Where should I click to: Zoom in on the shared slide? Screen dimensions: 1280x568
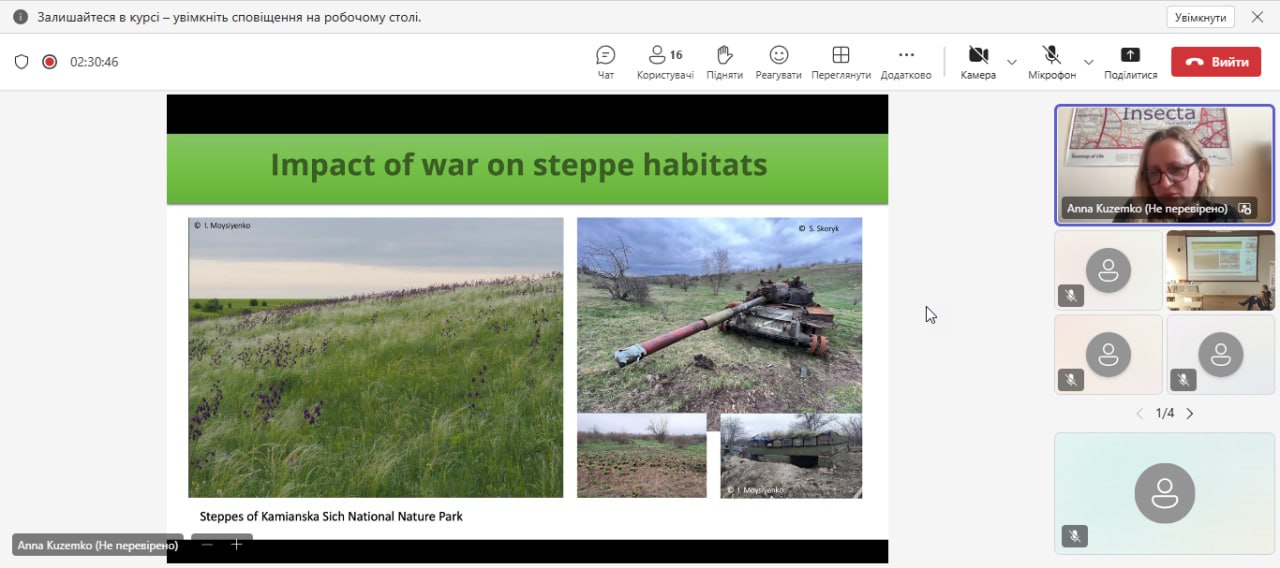237,545
